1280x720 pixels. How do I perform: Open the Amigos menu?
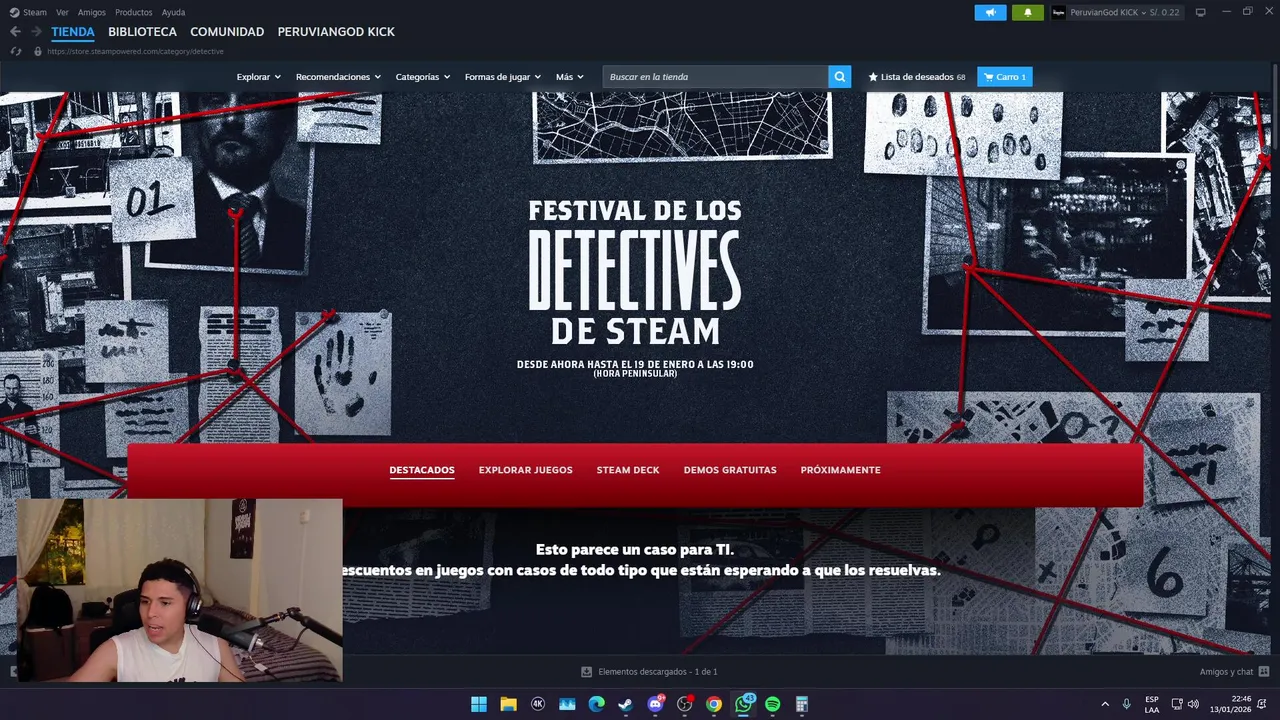[92, 12]
